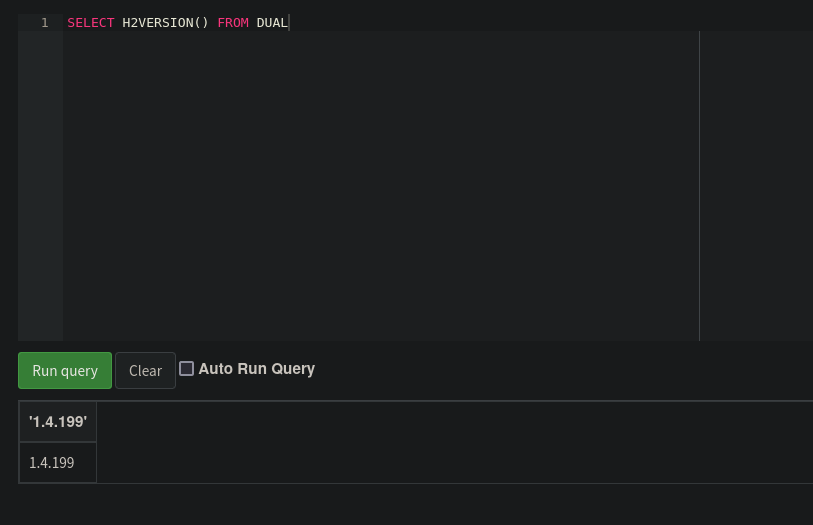Place the cursor between FROM and DUAL
The width and height of the screenshot is (813, 525).
pyautogui.click(x=253, y=23)
